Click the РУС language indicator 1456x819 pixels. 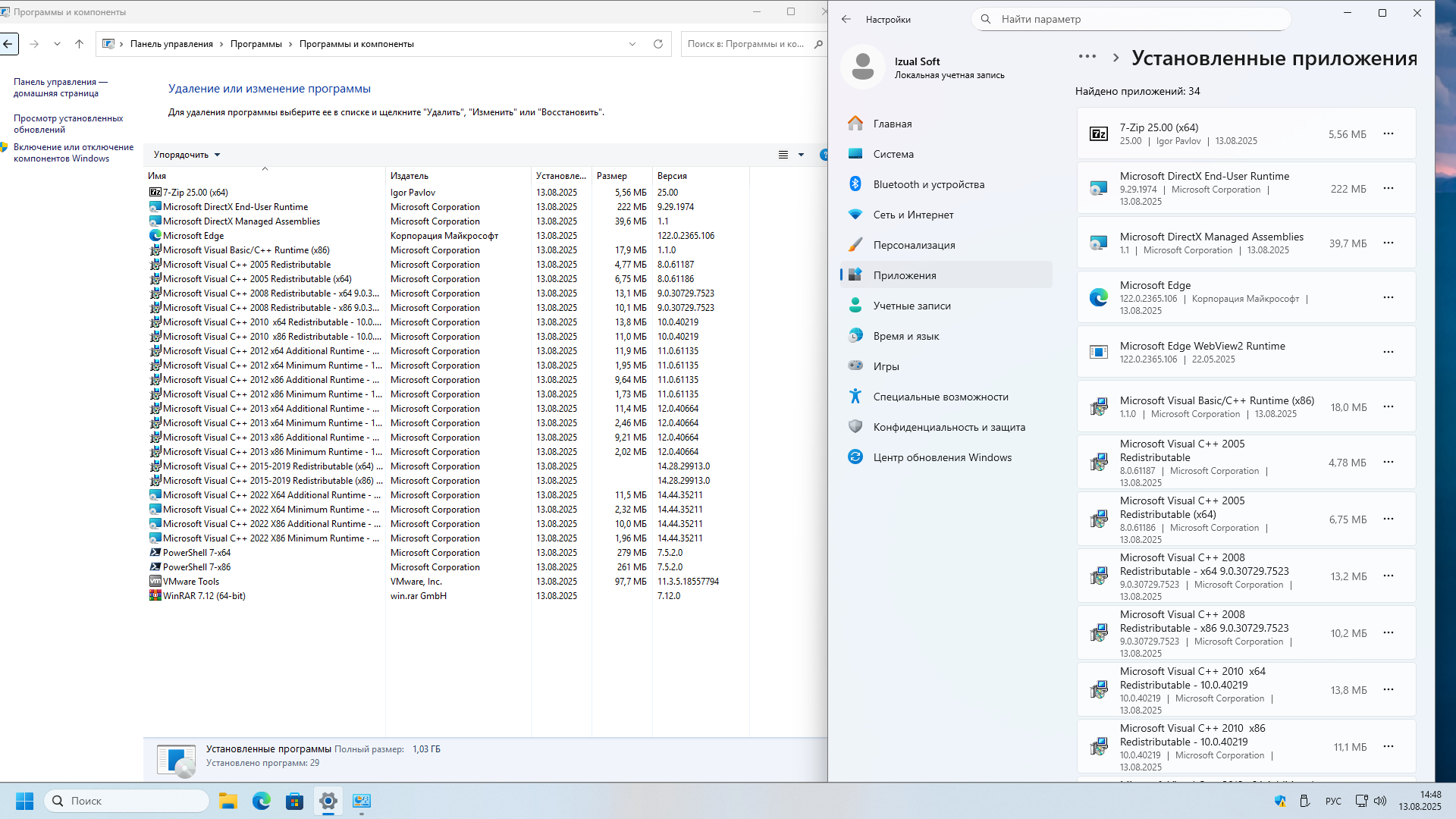1334,802
